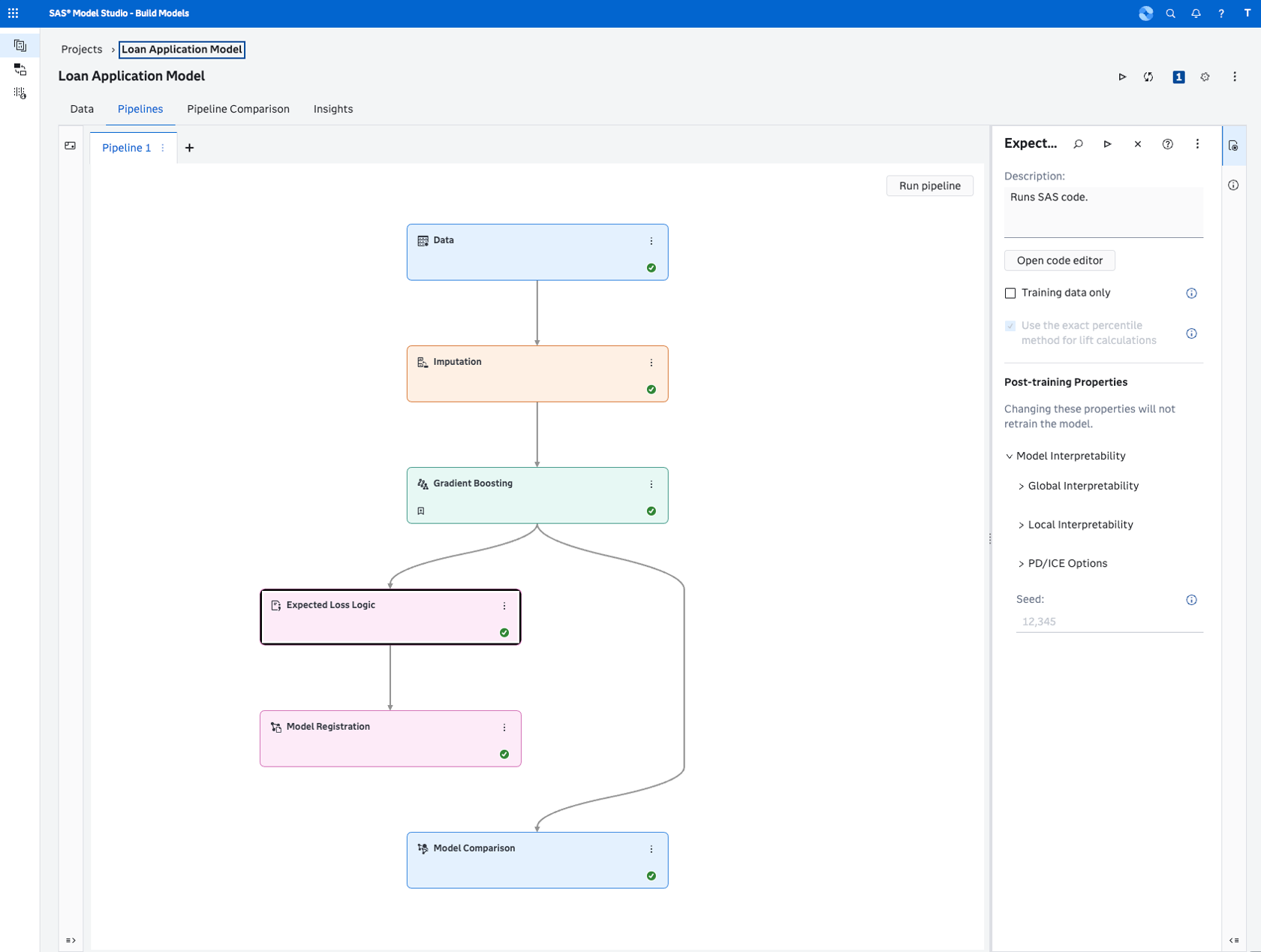The width and height of the screenshot is (1261, 952).
Task: Click the search icon in top bar
Action: [x=1170, y=14]
